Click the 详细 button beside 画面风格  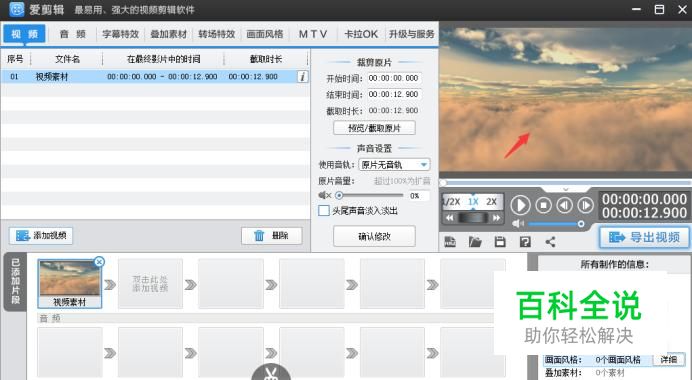click(669, 359)
